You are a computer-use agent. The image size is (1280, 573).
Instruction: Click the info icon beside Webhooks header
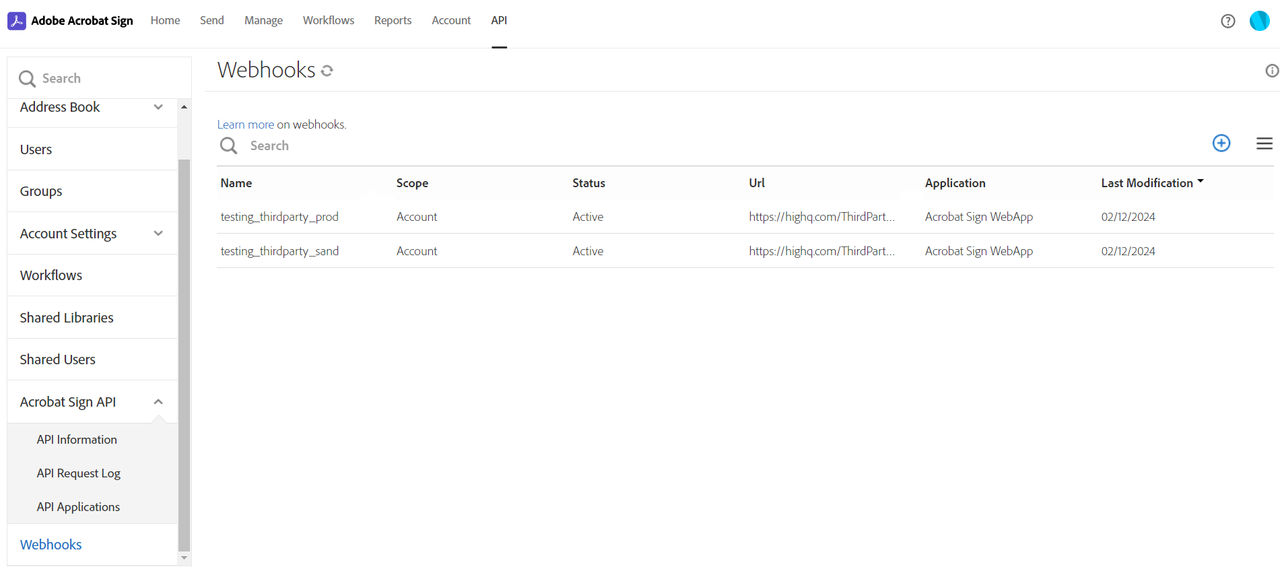click(1272, 71)
